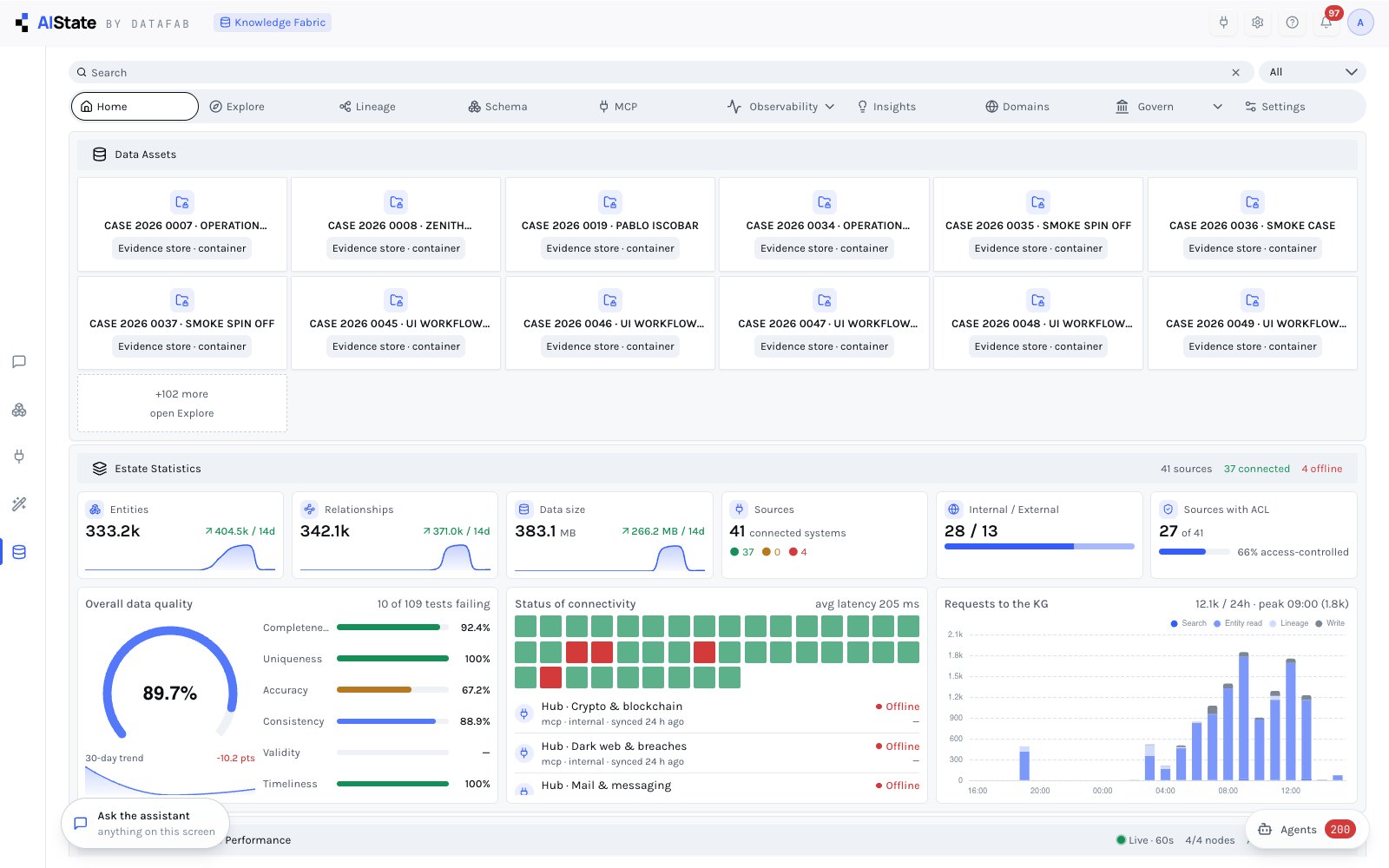Click the Hub · Dark web & breaches row title

pyautogui.click(x=614, y=746)
